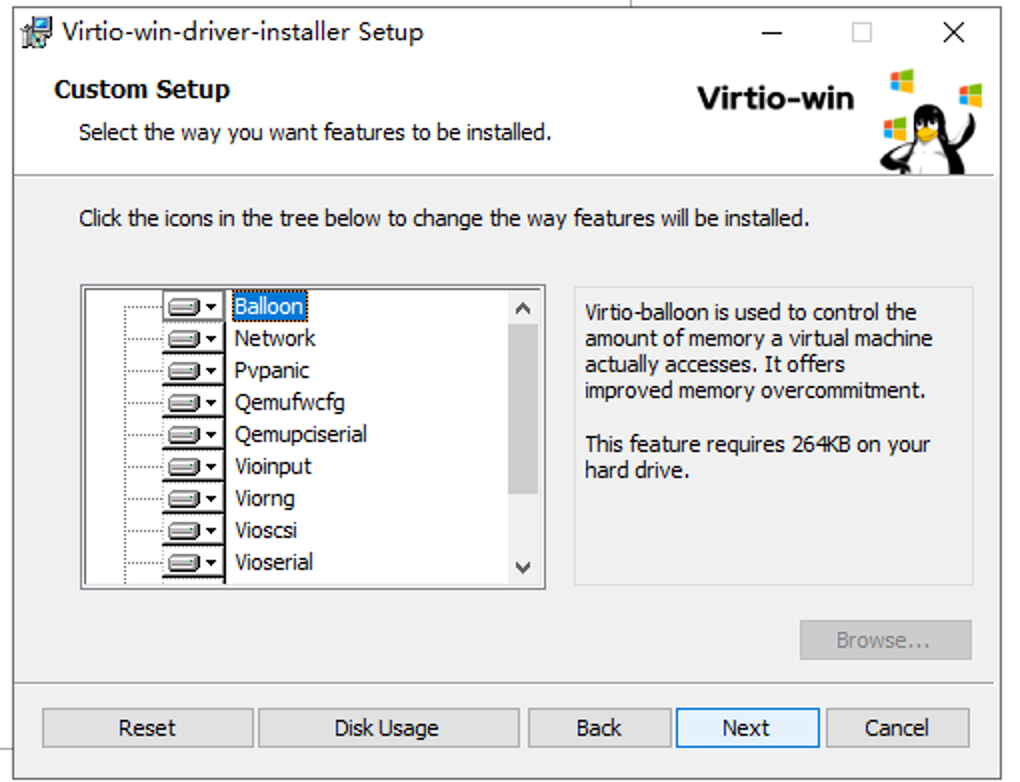Viewport: 1020px width, 782px height.
Task: Close the setup window
Action: click(954, 32)
